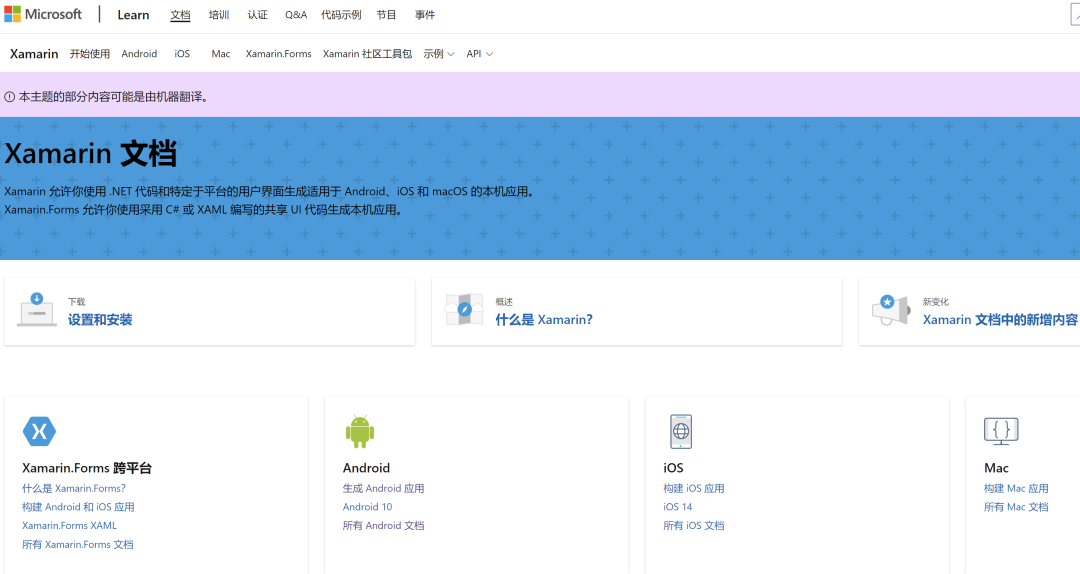
Task: Click the 新变化 label on the third card
Action: [x=935, y=302]
